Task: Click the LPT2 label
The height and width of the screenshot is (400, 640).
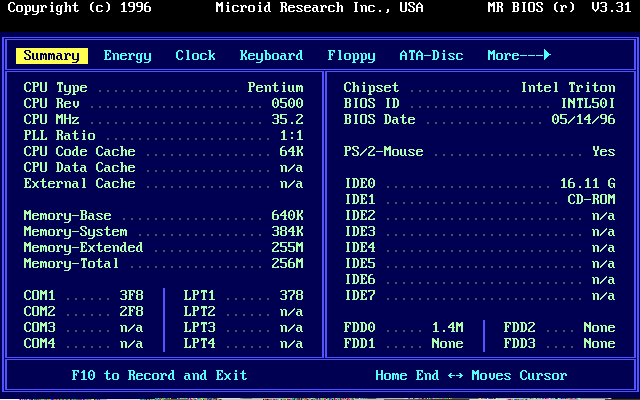Action: click(x=200, y=311)
